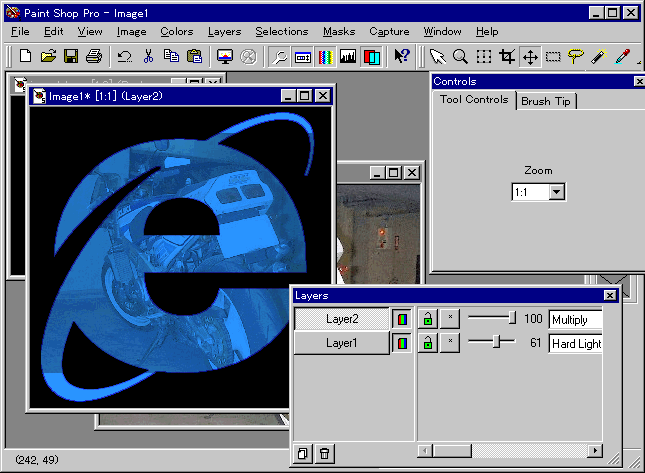Screen dimensions: 645x473
Task: Open the File menu
Action: 20,32
